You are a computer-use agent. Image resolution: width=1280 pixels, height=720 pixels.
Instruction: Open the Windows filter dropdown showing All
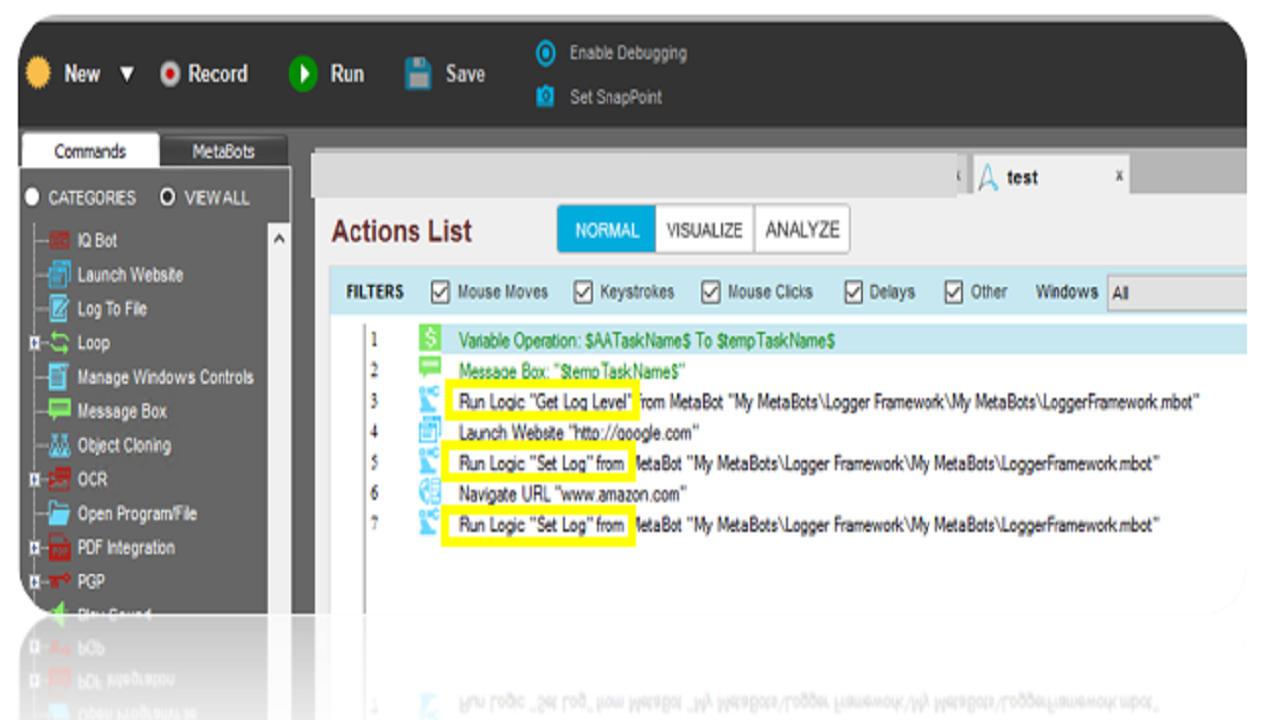click(x=1176, y=293)
